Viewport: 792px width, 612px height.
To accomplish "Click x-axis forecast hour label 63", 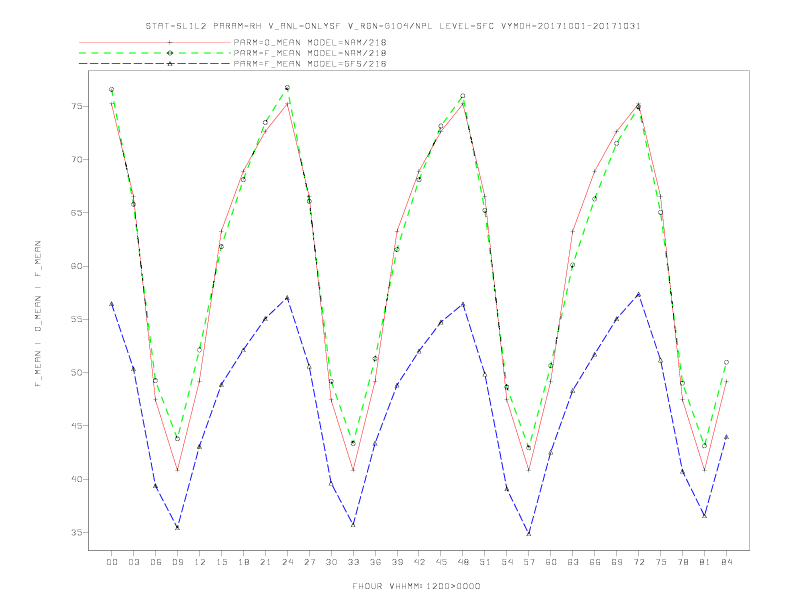I will [x=573, y=562].
